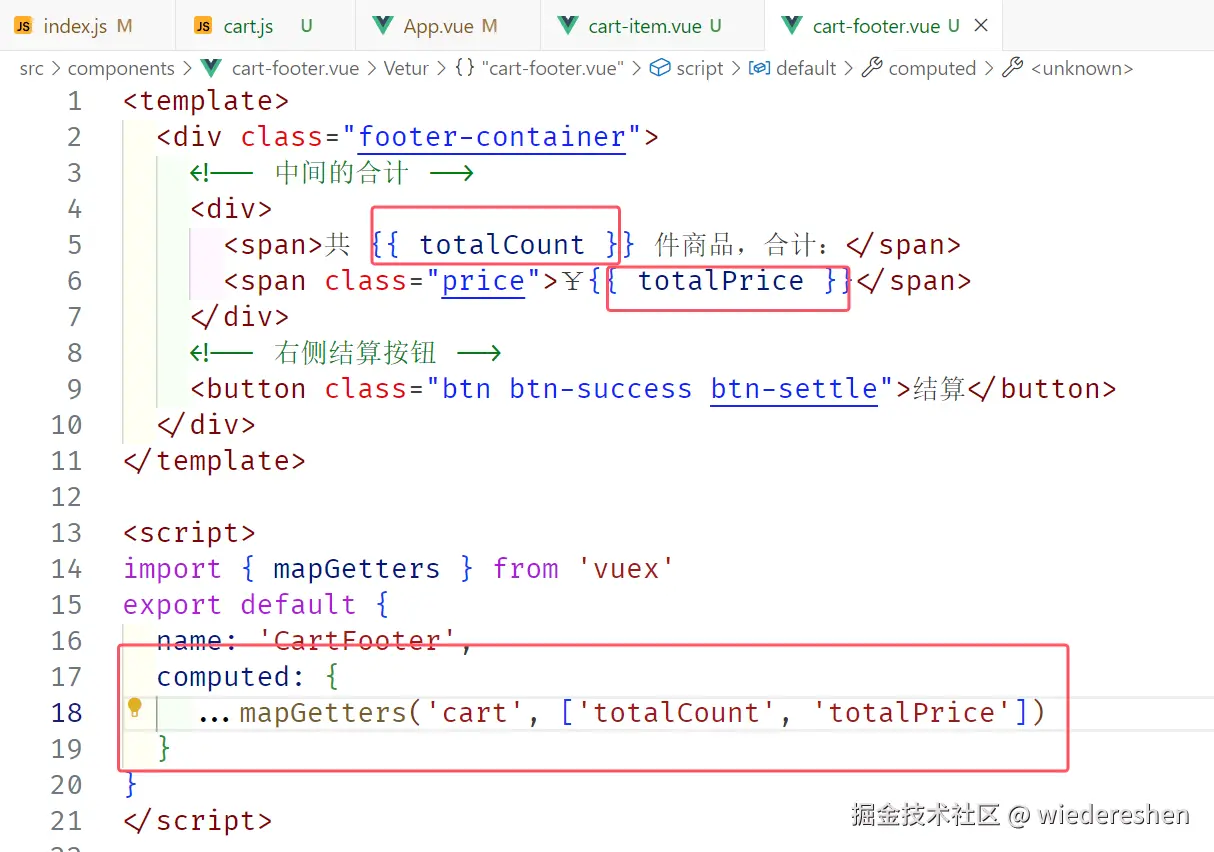Click the 'computed' keyword on line 17
The image size is (1214, 852).
pos(223,677)
